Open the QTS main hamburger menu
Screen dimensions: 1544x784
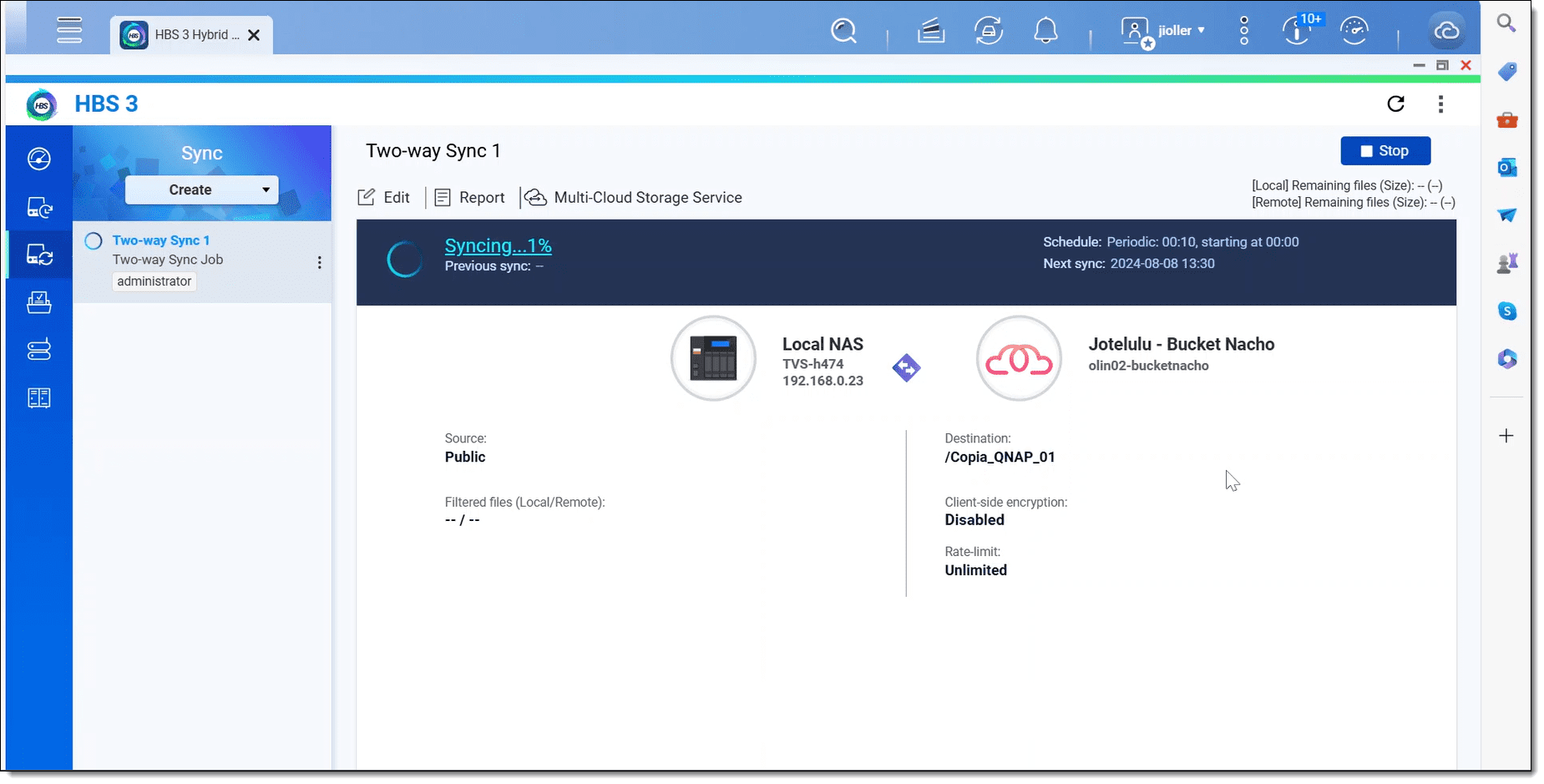coord(69,30)
